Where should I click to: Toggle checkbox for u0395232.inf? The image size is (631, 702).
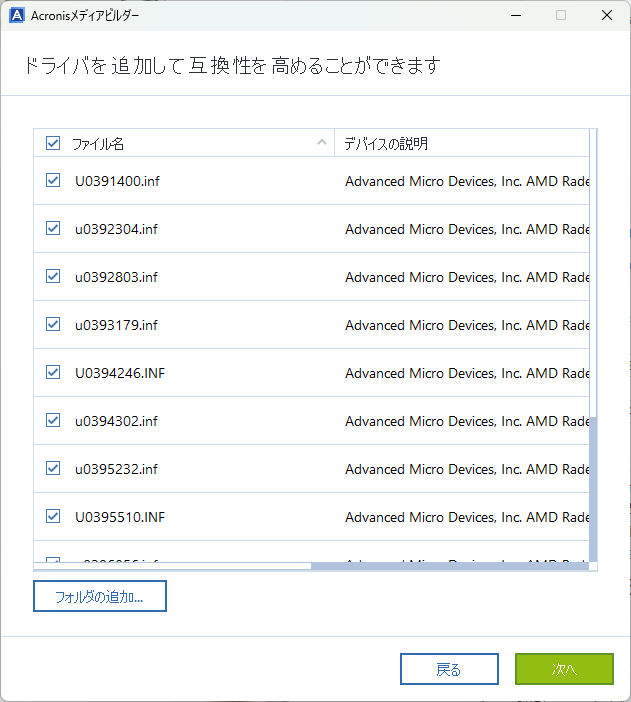click(x=53, y=468)
